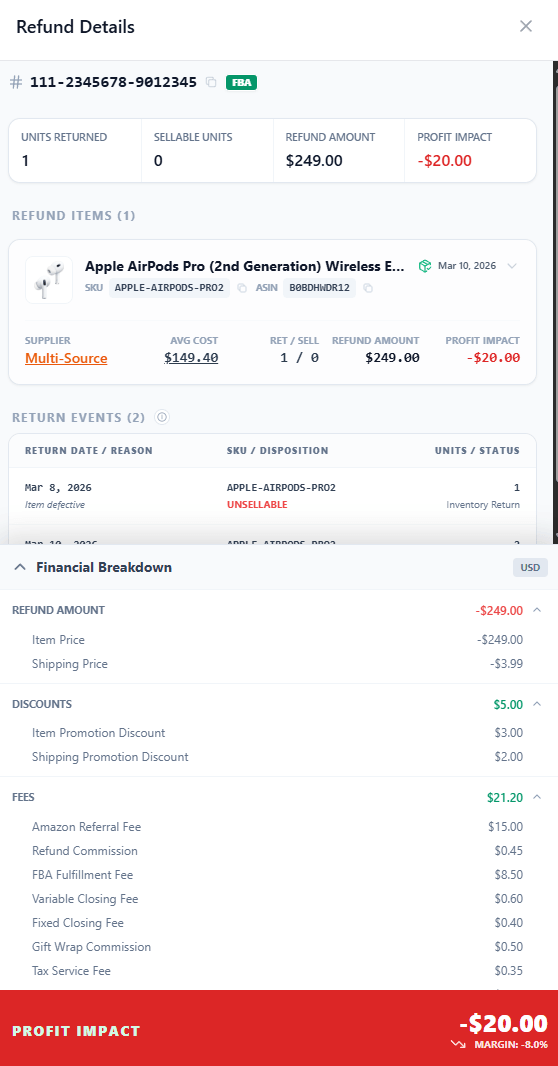Click the Fixed Closing Fee row
Image resolution: width=558 pixels, height=1066 pixels.
tap(277, 923)
